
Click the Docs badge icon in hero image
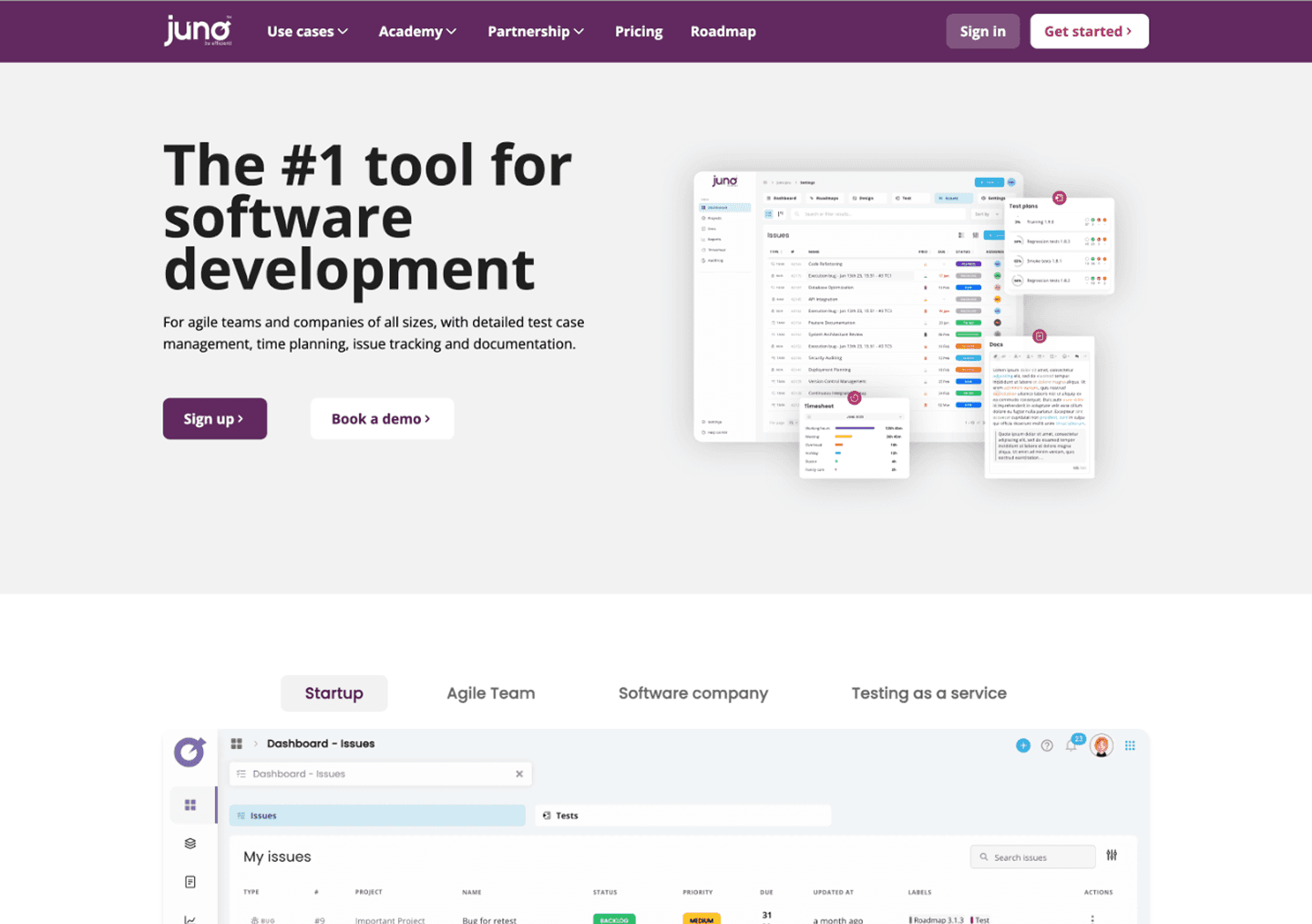(x=1040, y=336)
